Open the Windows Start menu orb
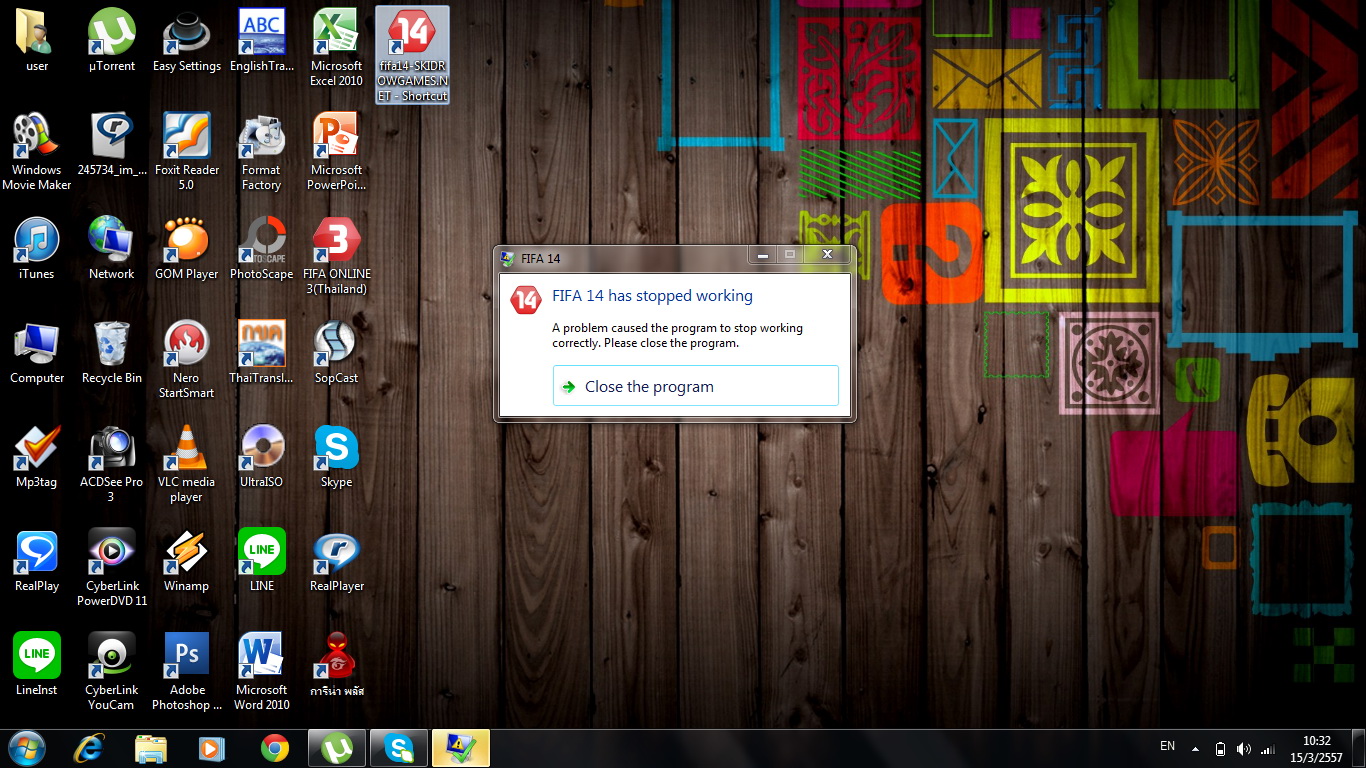The width and height of the screenshot is (1366, 768). point(26,748)
